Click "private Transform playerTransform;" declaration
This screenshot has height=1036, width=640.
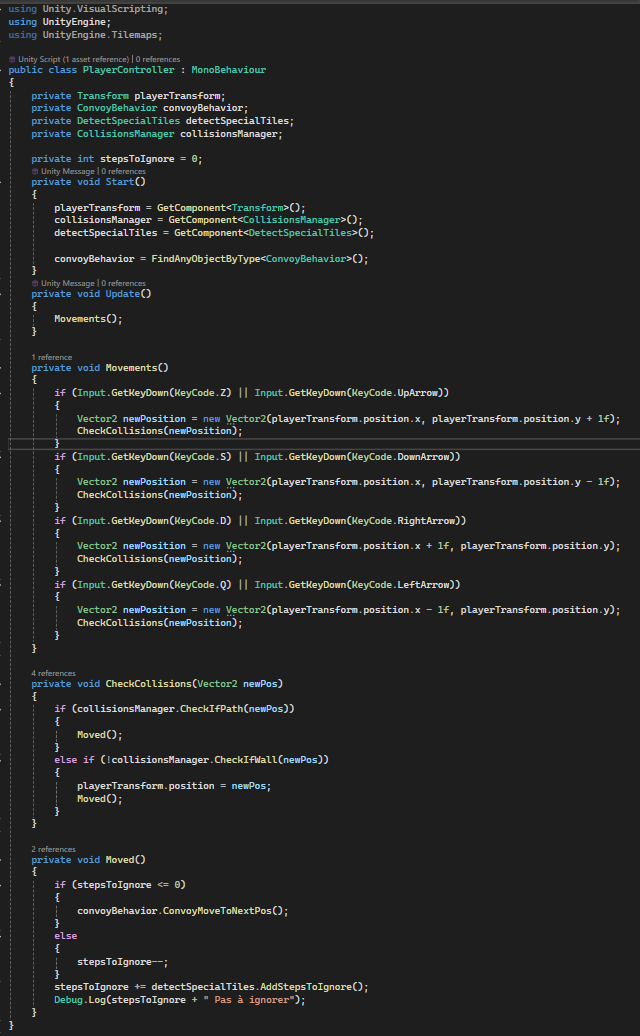[129, 95]
